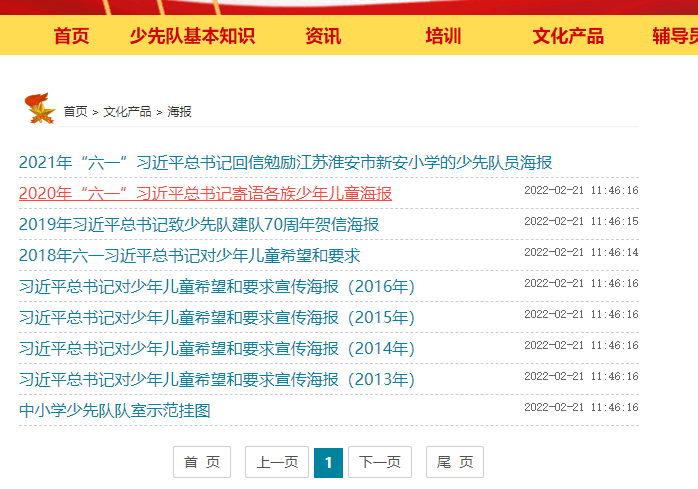This screenshot has height=489, width=698.
Task: Jump to last page with 尾页
Action: point(455,462)
